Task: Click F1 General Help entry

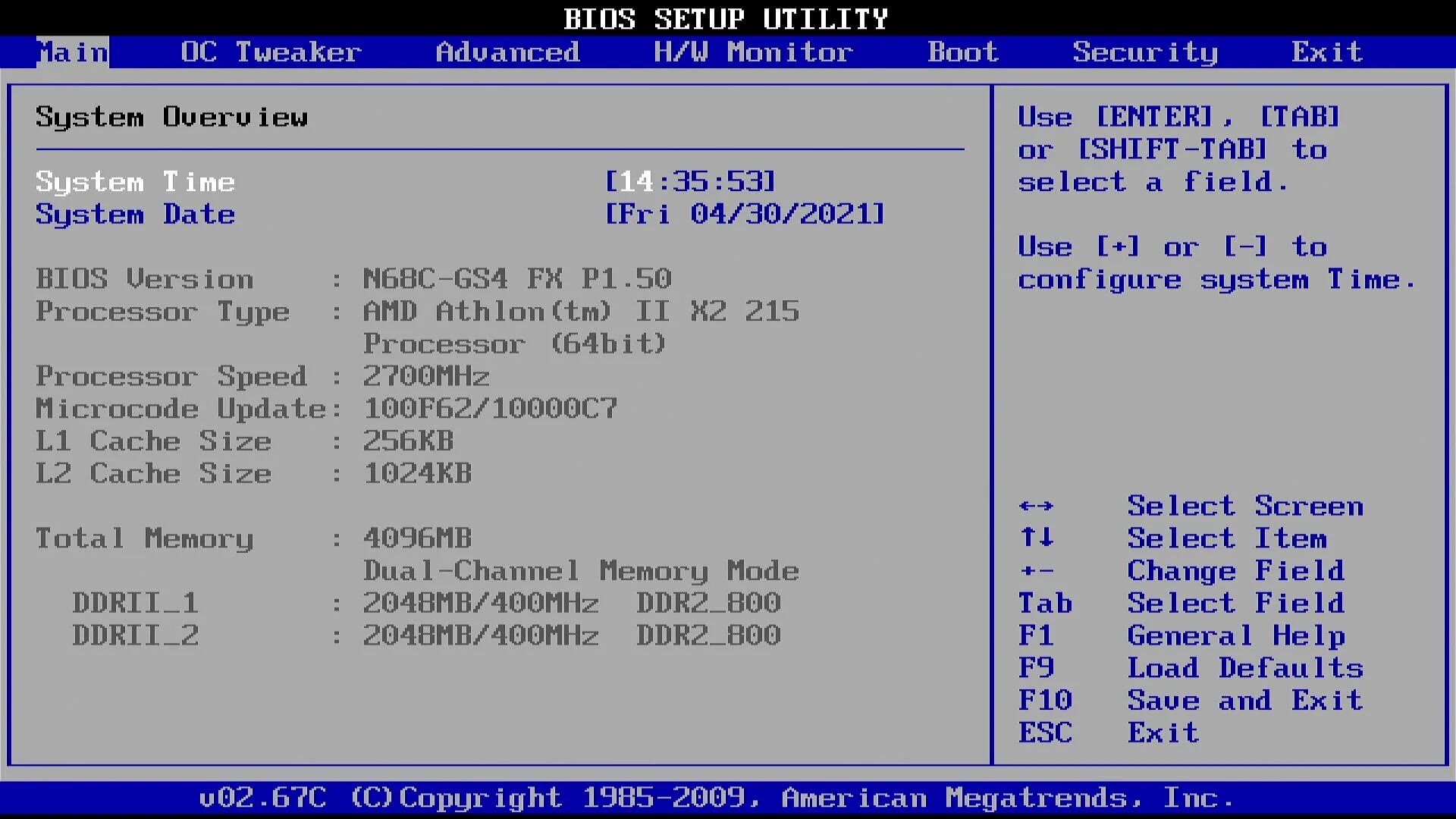Action: point(1236,635)
